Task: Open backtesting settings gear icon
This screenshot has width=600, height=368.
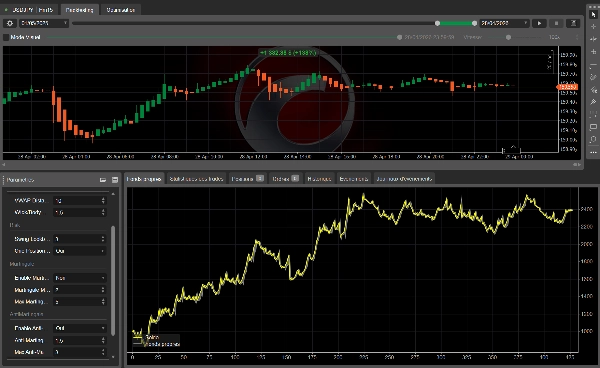Action: click(x=10, y=23)
